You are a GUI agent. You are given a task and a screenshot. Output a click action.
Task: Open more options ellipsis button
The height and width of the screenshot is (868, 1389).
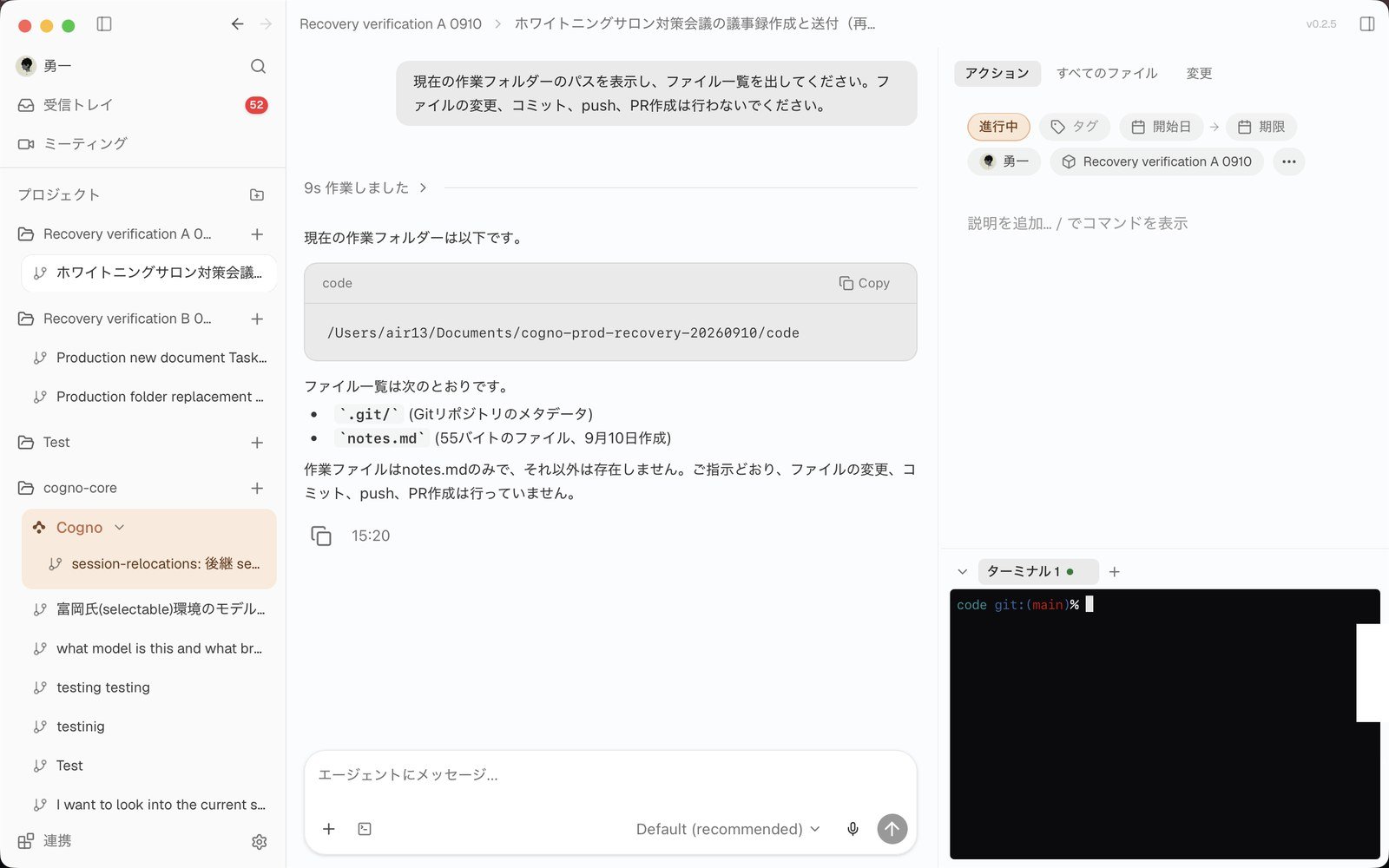(1289, 161)
